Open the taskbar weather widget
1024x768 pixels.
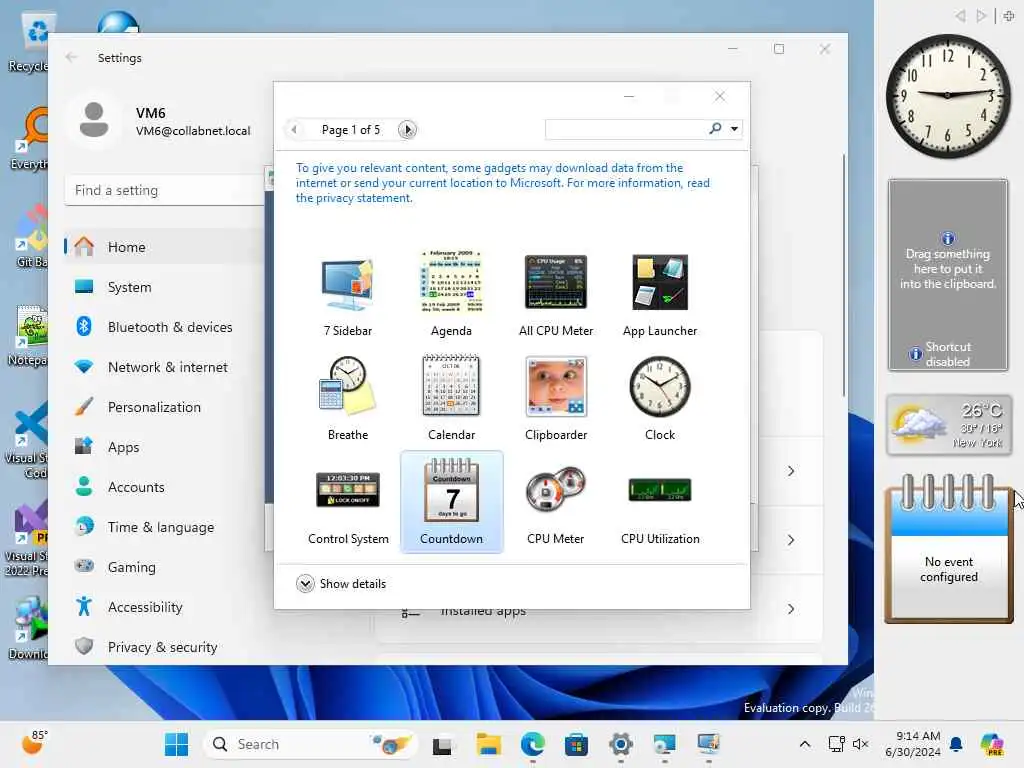33,743
